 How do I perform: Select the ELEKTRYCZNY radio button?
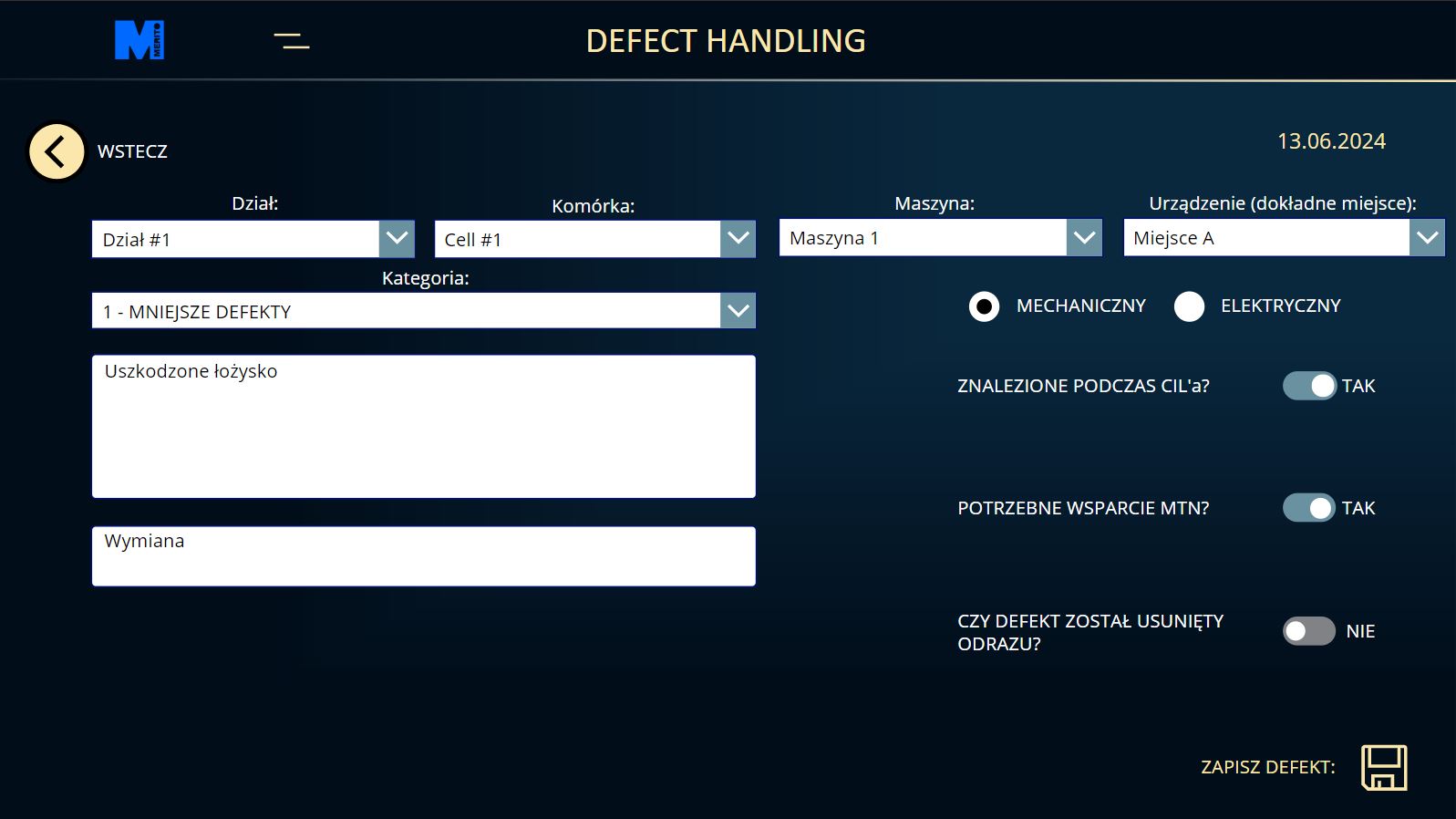(x=1189, y=306)
